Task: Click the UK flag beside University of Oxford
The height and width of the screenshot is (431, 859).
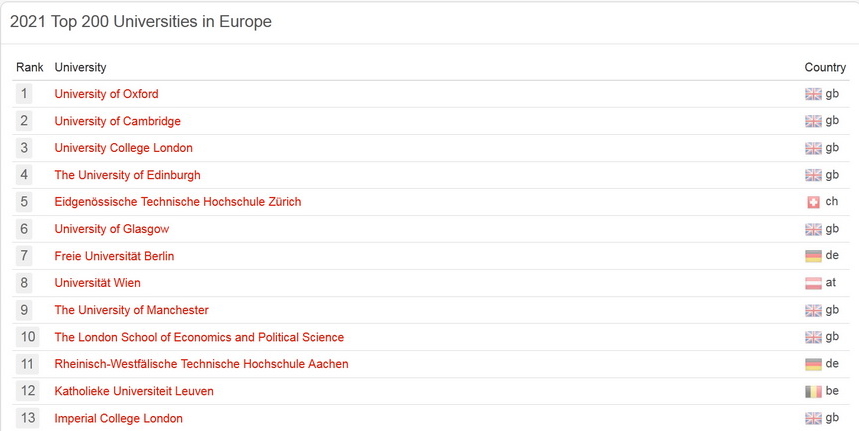Action: point(813,94)
